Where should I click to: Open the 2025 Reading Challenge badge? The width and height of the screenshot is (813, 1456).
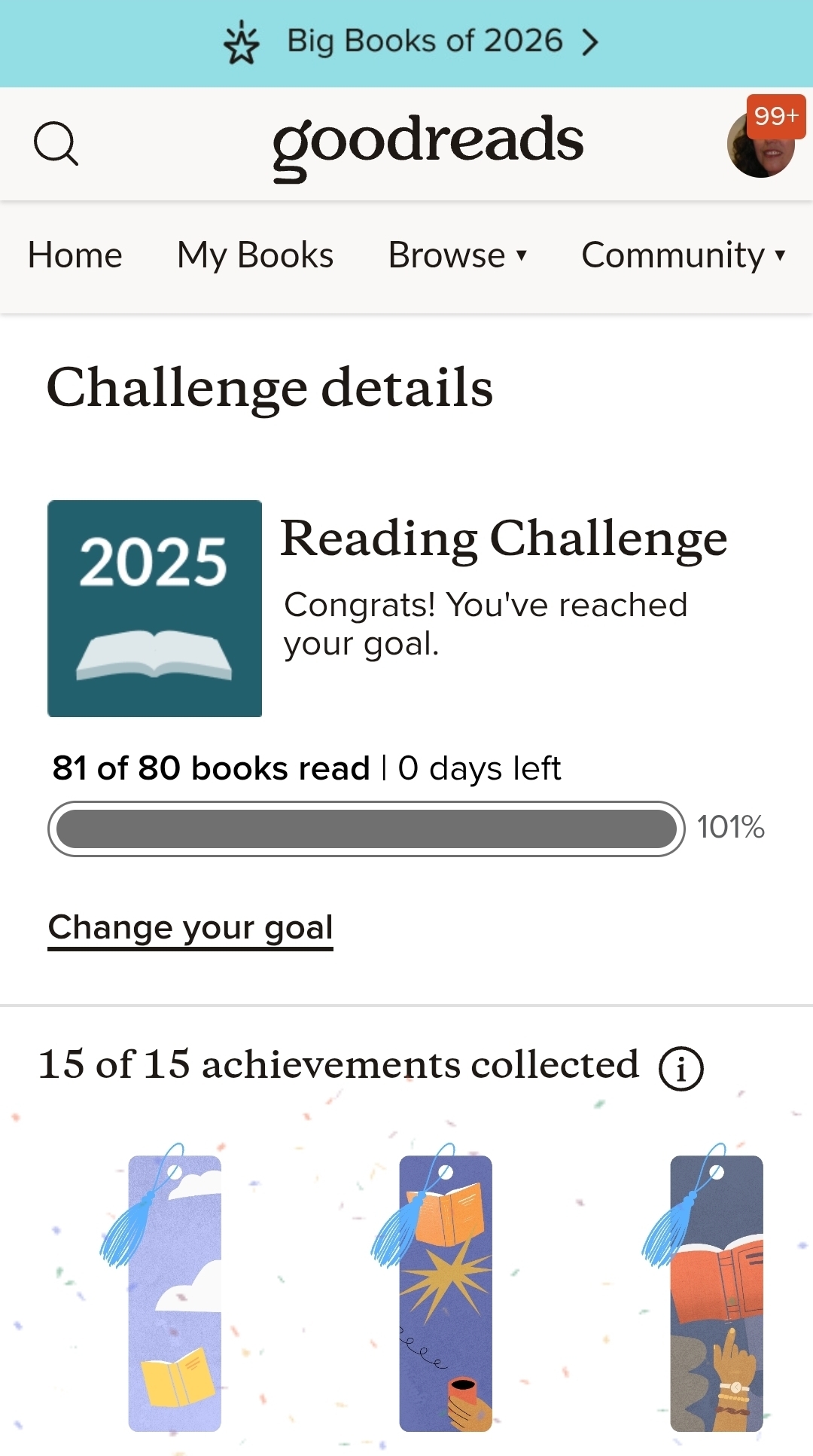tap(155, 608)
